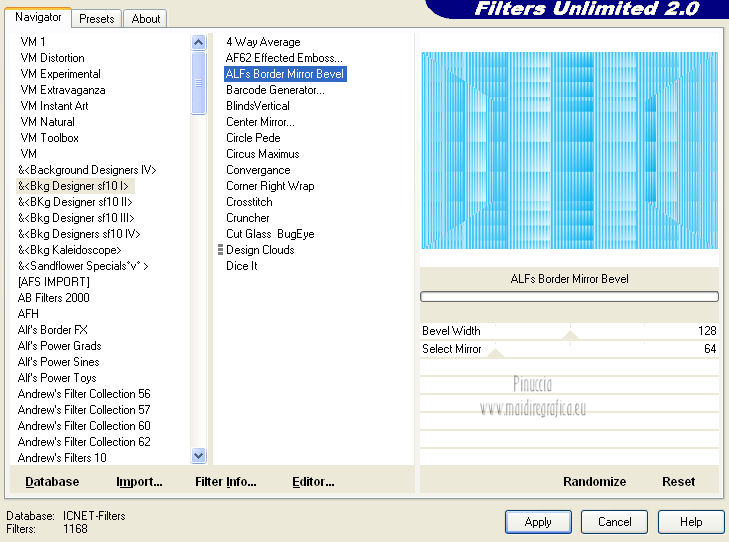Select Alf's Power Grads category
The height and width of the screenshot is (542, 729).
(x=60, y=346)
